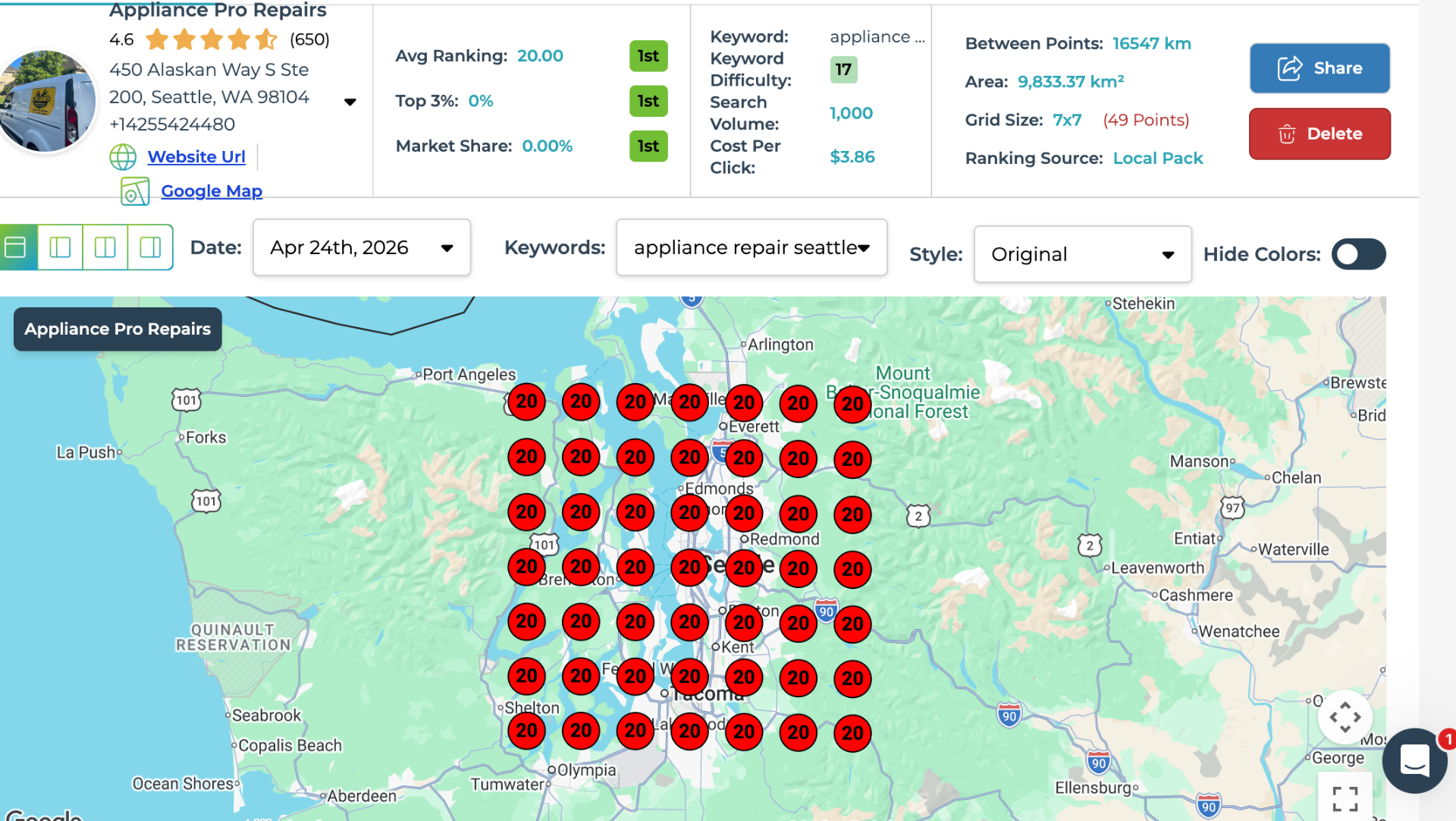Select the left sidebar layout icon
Image resolution: width=1456 pixels, height=821 pixels.
point(60,247)
